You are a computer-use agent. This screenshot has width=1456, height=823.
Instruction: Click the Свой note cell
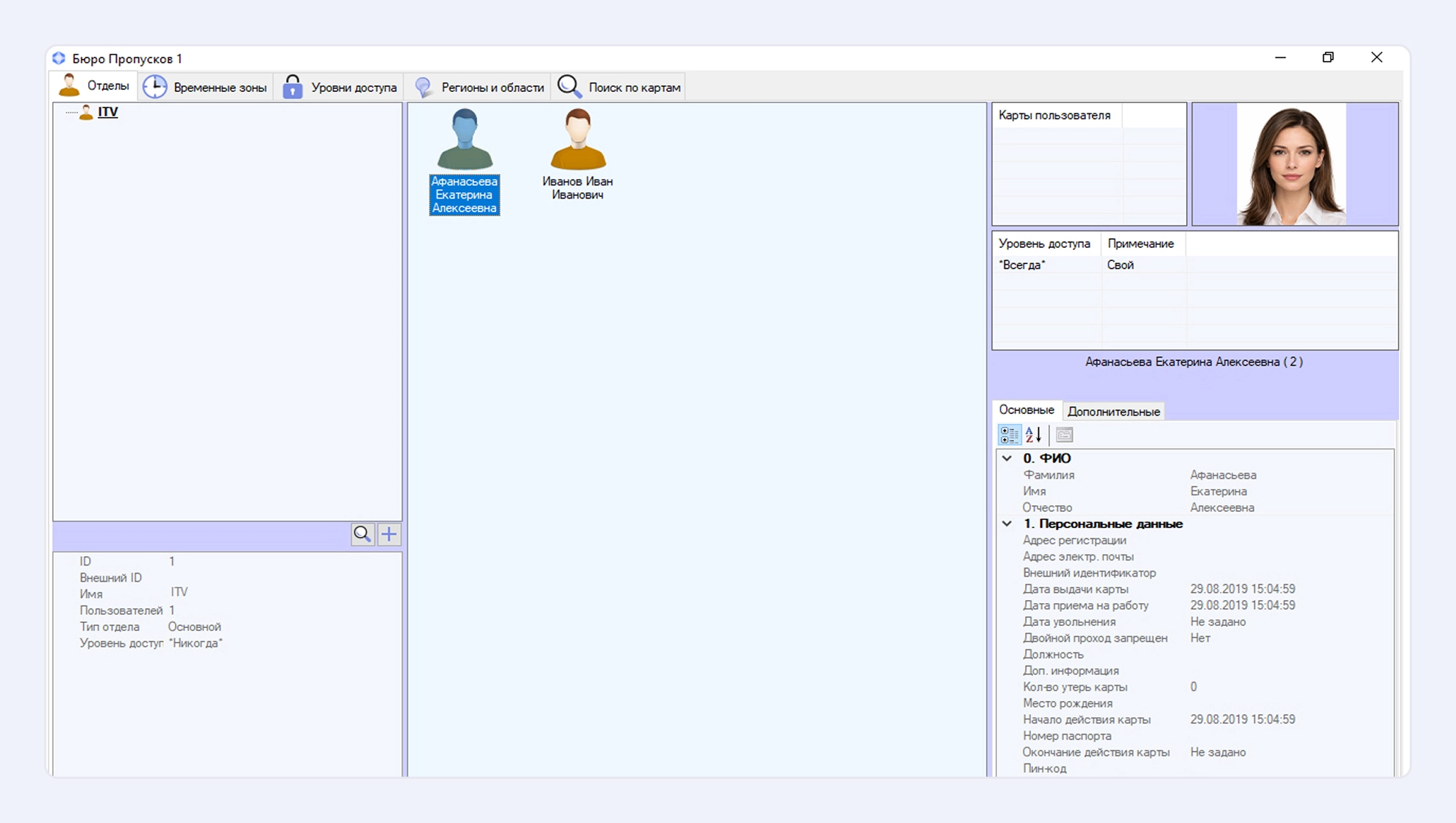click(x=1143, y=265)
